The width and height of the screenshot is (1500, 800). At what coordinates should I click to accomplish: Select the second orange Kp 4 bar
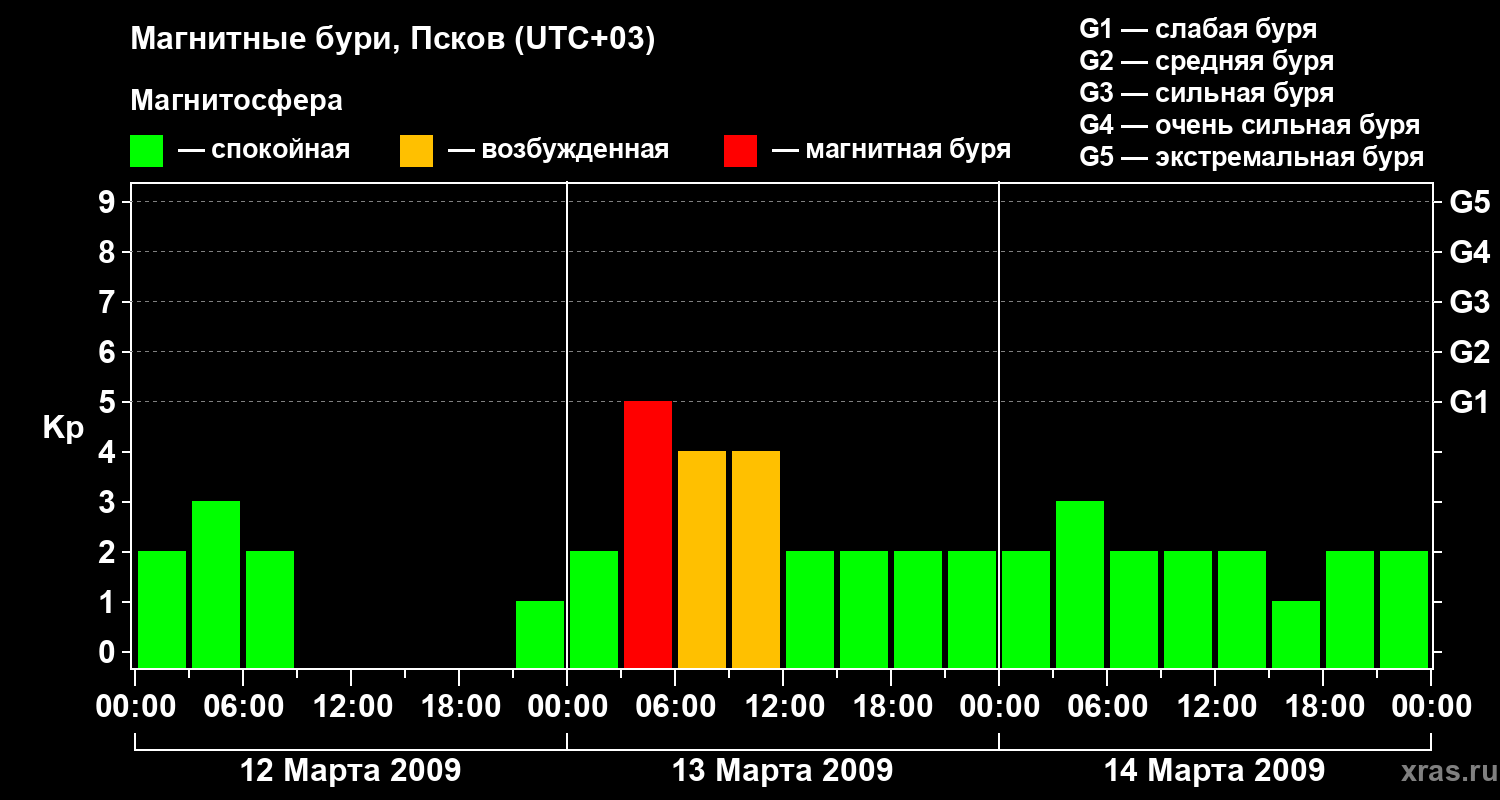pyautogui.click(x=756, y=559)
